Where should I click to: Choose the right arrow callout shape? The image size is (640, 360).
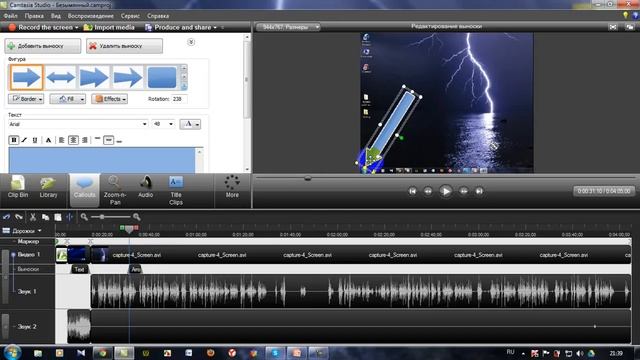(26, 77)
